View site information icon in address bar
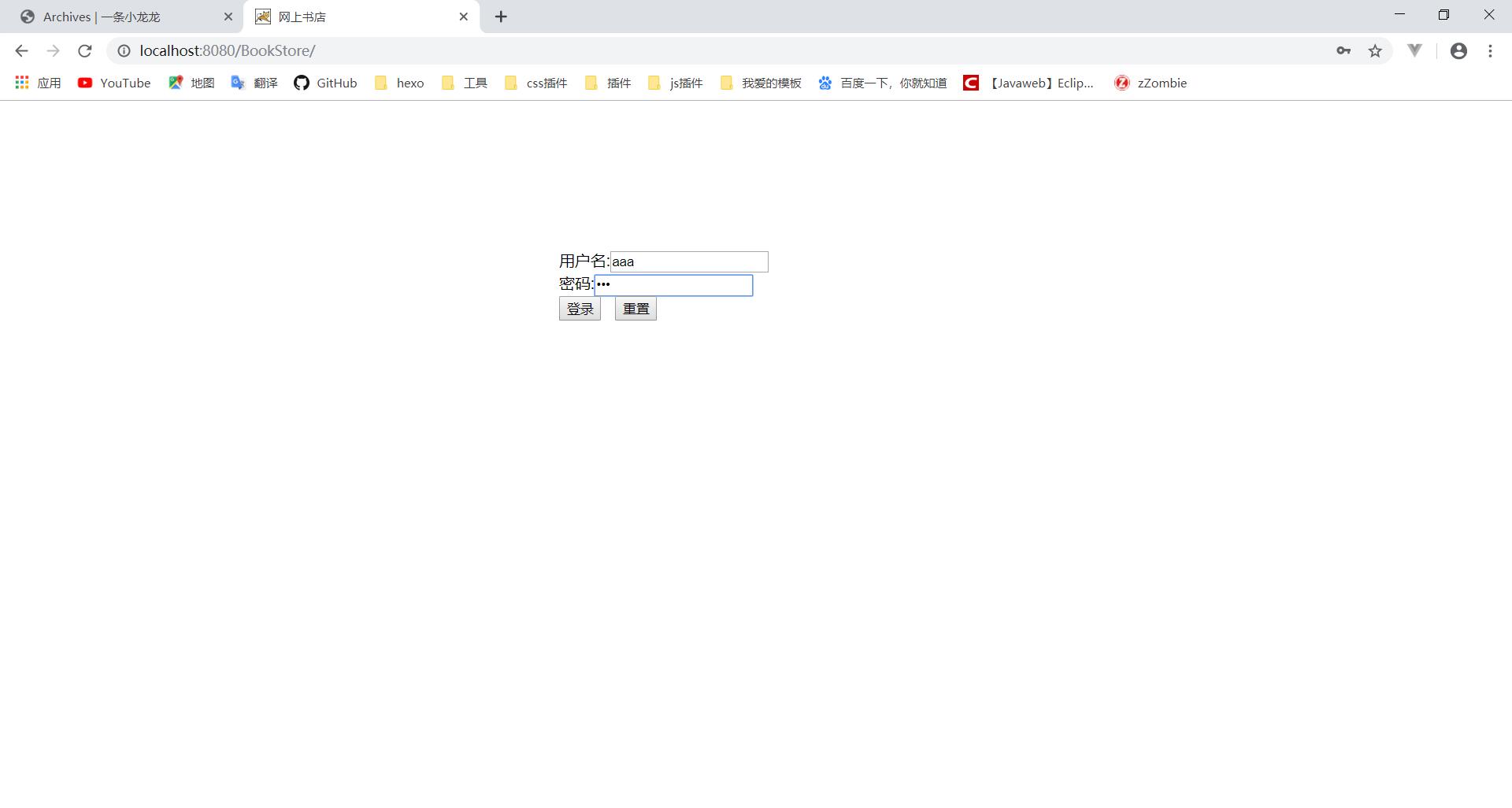 click(x=124, y=51)
